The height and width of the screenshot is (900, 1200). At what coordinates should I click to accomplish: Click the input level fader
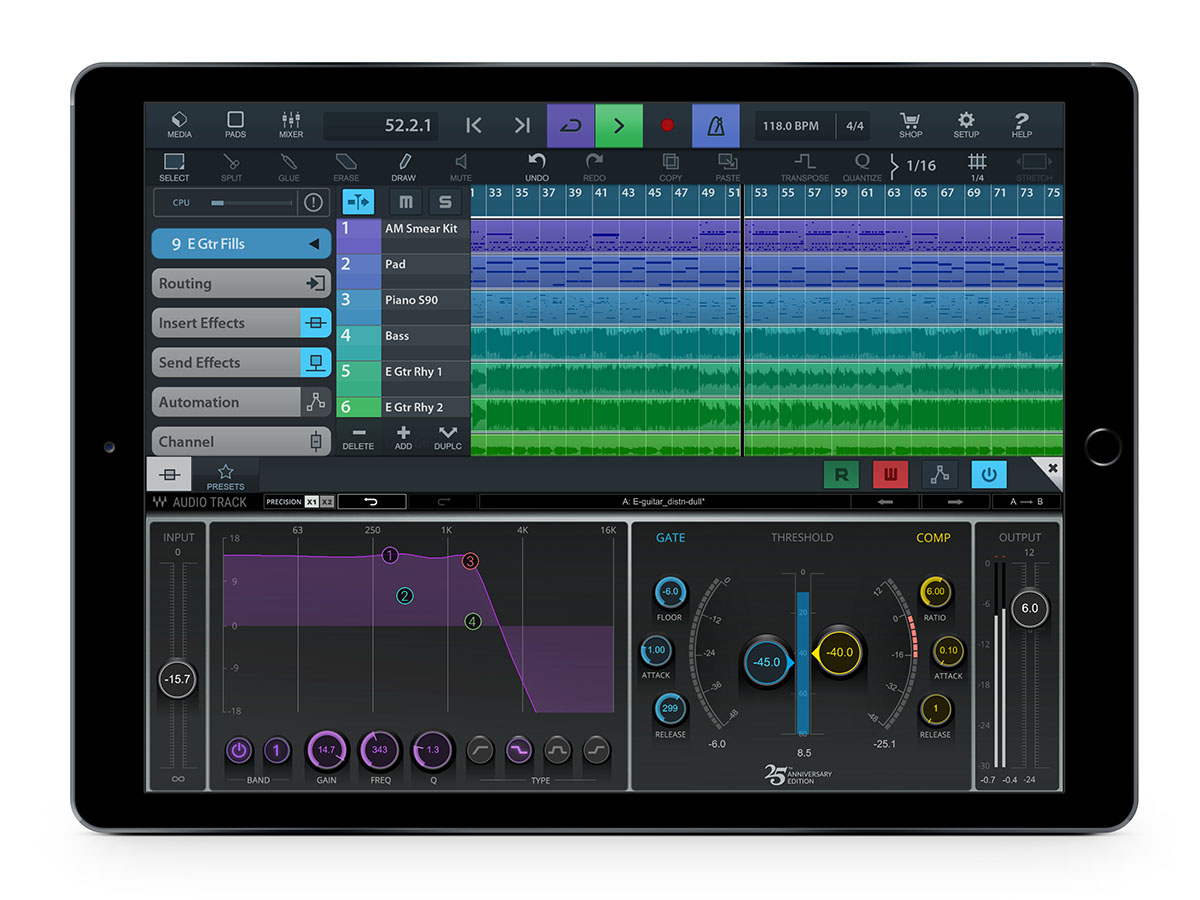click(x=177, y=679)
